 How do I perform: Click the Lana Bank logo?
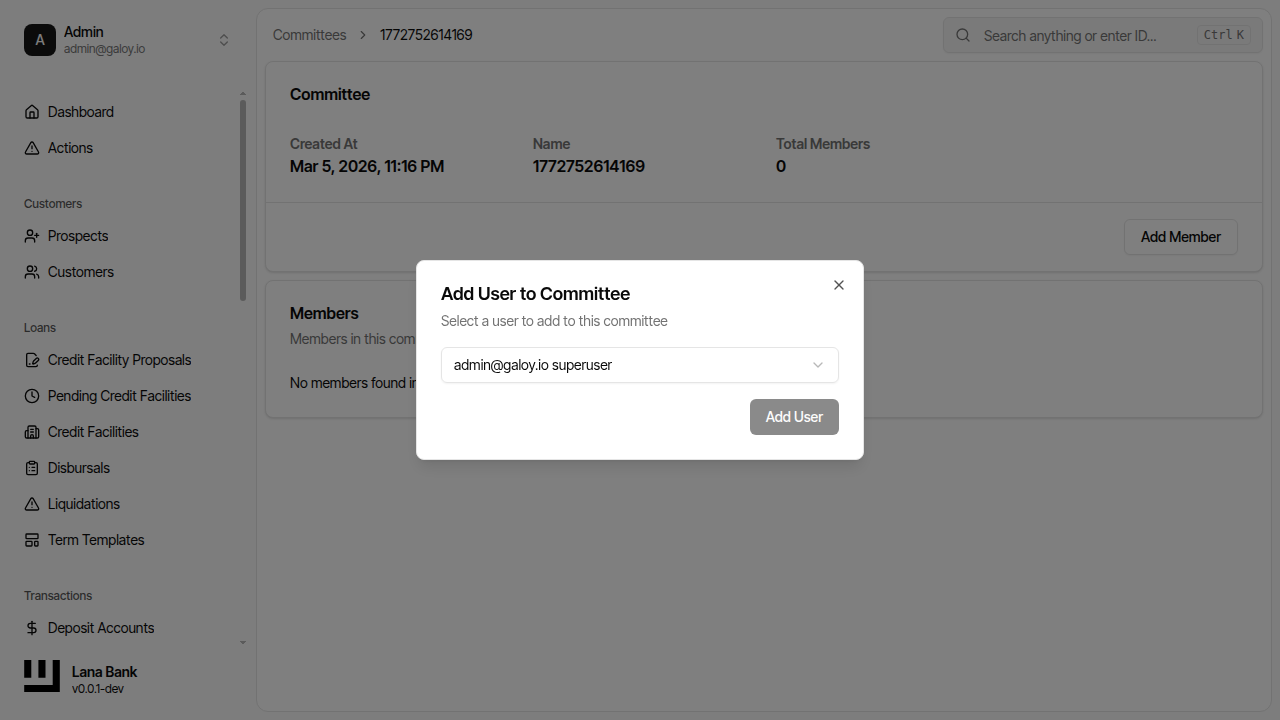(x=41, y=676)
